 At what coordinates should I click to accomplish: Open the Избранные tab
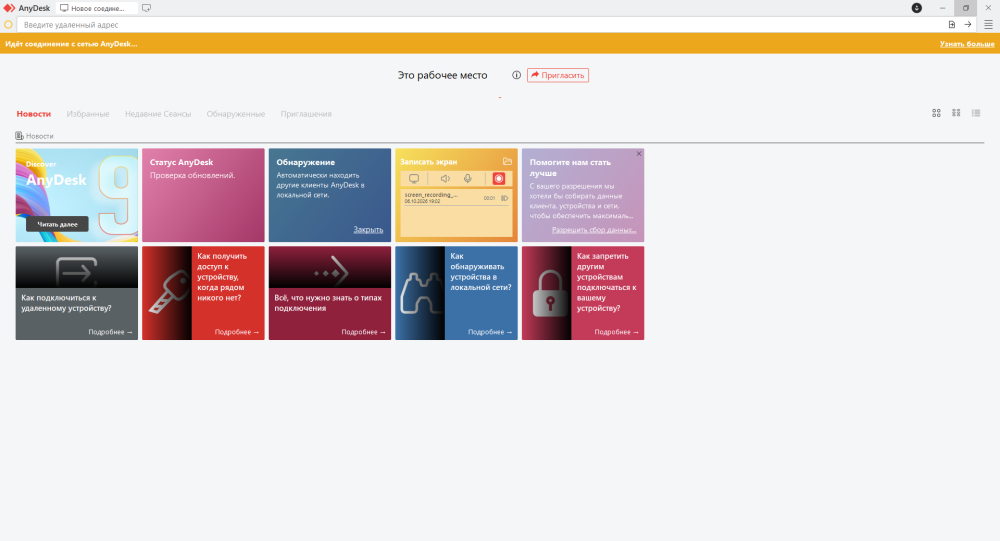pos(88,114)
